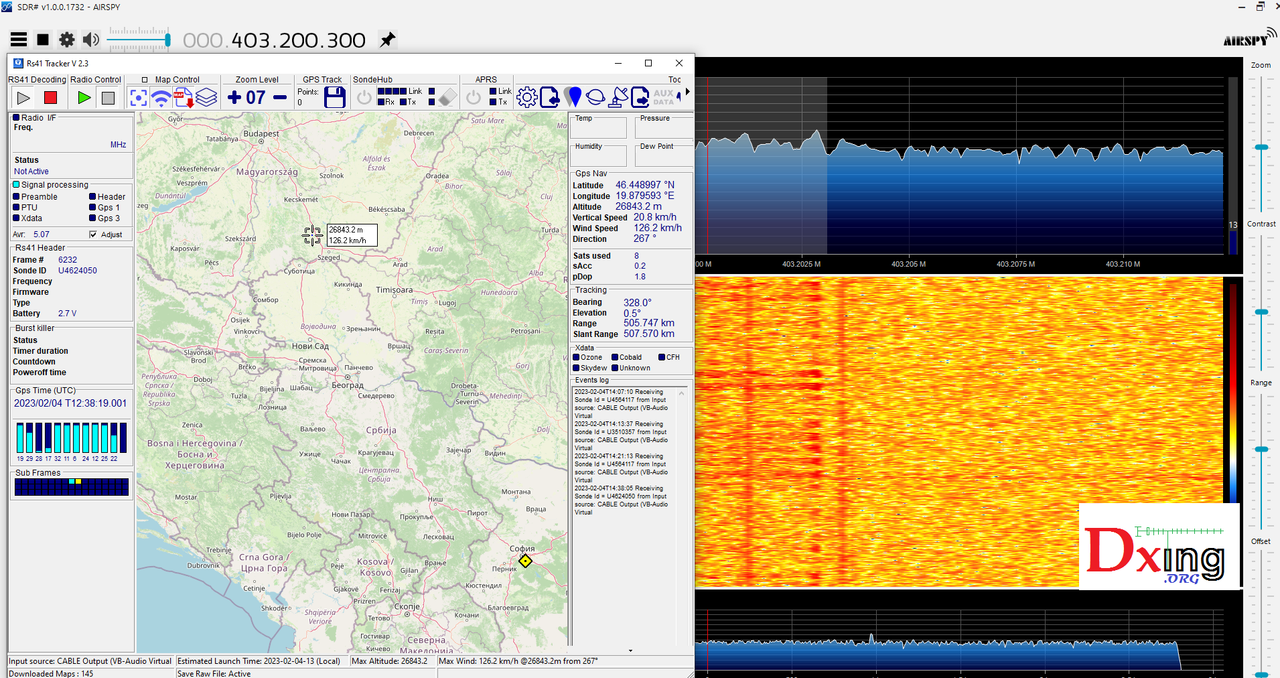1280x678 pixels.
Task: Toggle the Adjust checkbox
Action: coord(93,234)
